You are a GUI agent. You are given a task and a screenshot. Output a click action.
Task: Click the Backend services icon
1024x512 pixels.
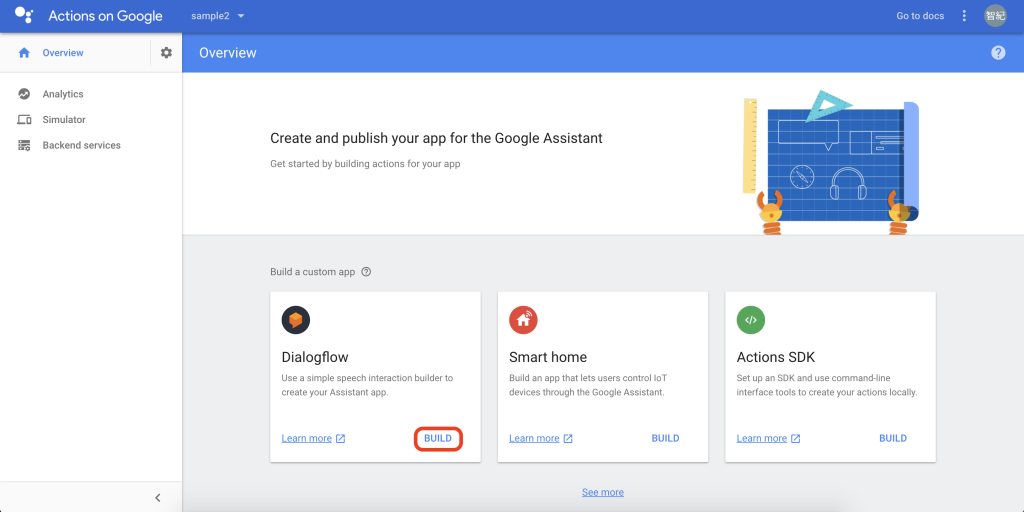pos(24,145)
